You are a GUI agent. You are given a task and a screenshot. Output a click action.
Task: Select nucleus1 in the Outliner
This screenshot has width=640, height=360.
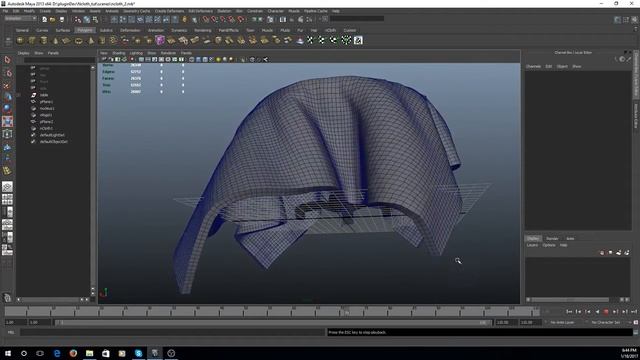[47, 109]
